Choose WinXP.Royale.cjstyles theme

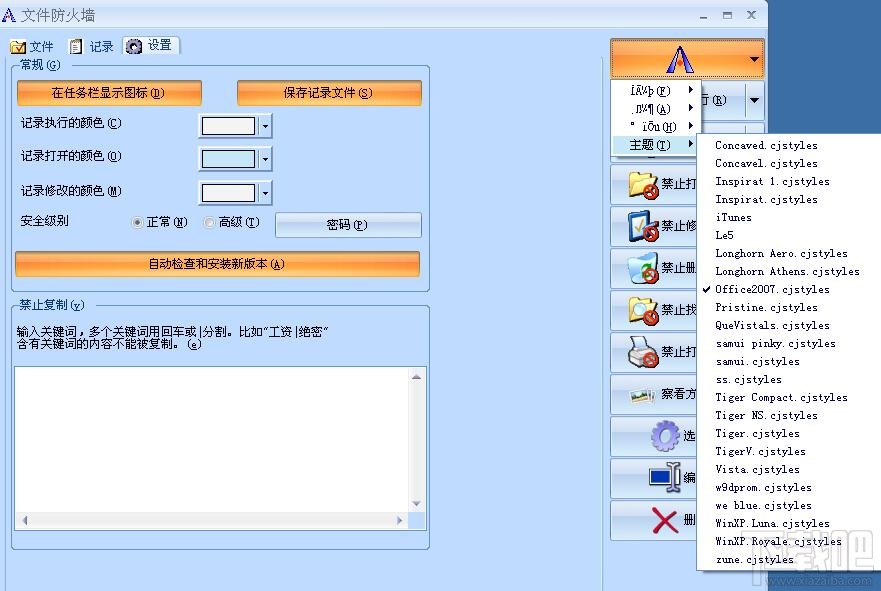[788, 542]
